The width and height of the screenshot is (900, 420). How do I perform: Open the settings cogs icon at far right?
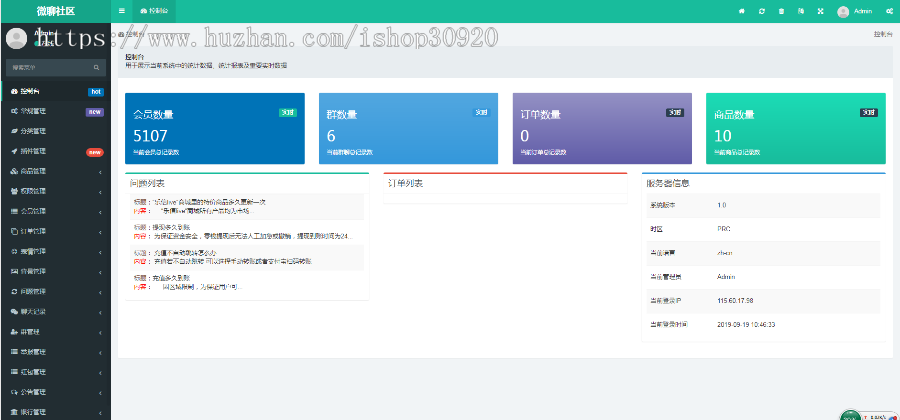click(889, 11)
